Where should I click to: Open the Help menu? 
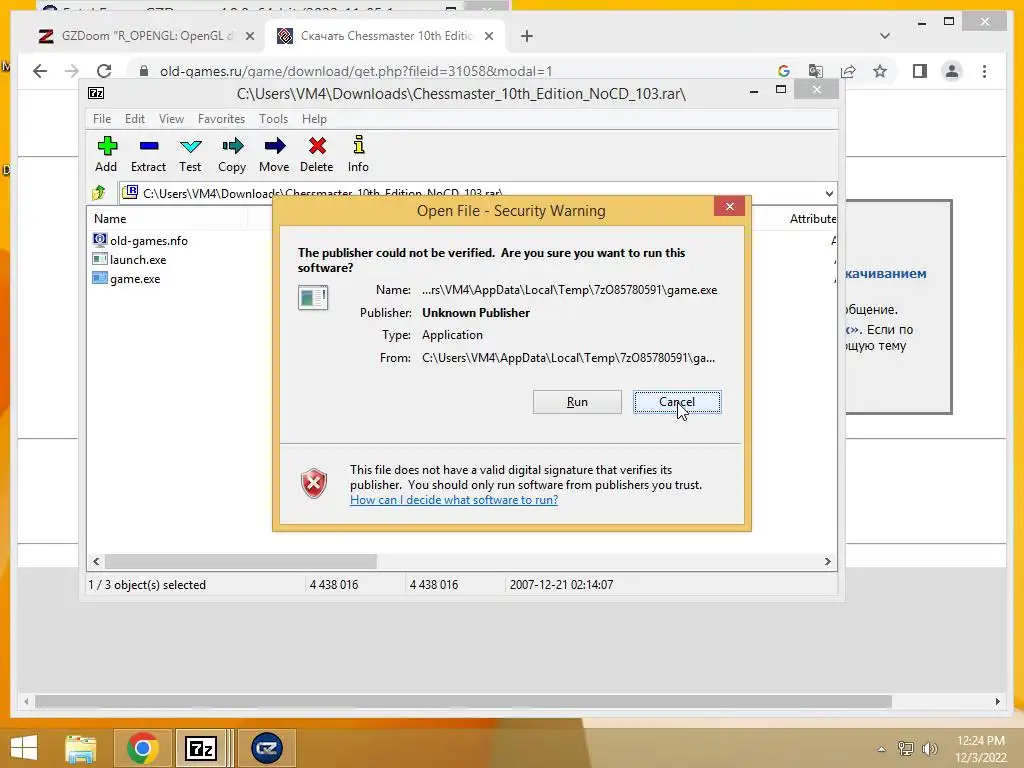(314, 119)
